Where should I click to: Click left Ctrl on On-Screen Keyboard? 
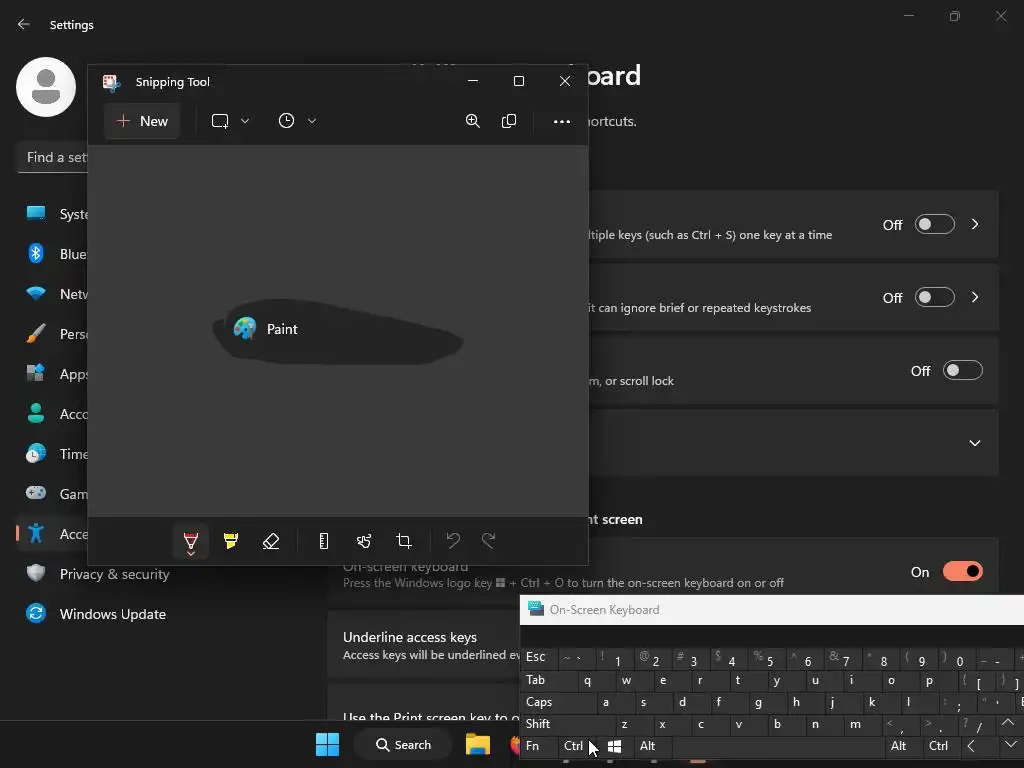tap(573, 746)
